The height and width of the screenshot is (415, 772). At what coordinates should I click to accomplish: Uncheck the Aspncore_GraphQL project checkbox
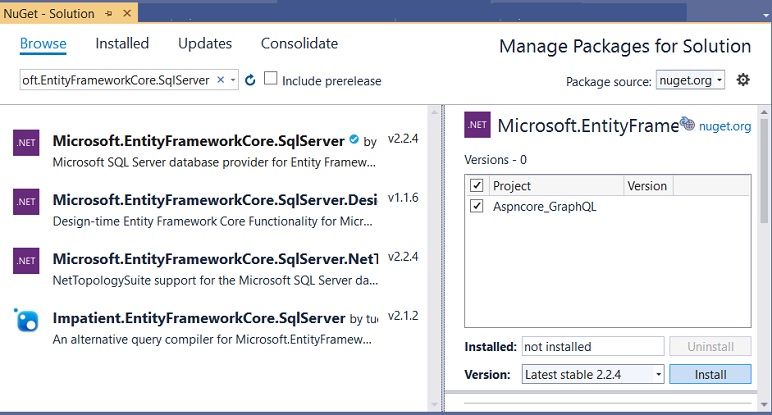click(x=477, y=206)
